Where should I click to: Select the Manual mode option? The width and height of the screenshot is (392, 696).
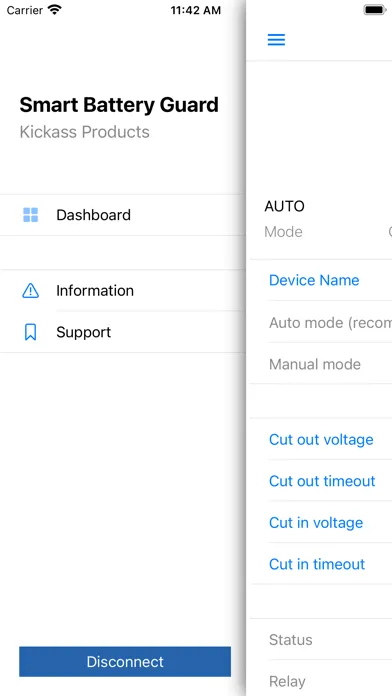click(321, 364)
